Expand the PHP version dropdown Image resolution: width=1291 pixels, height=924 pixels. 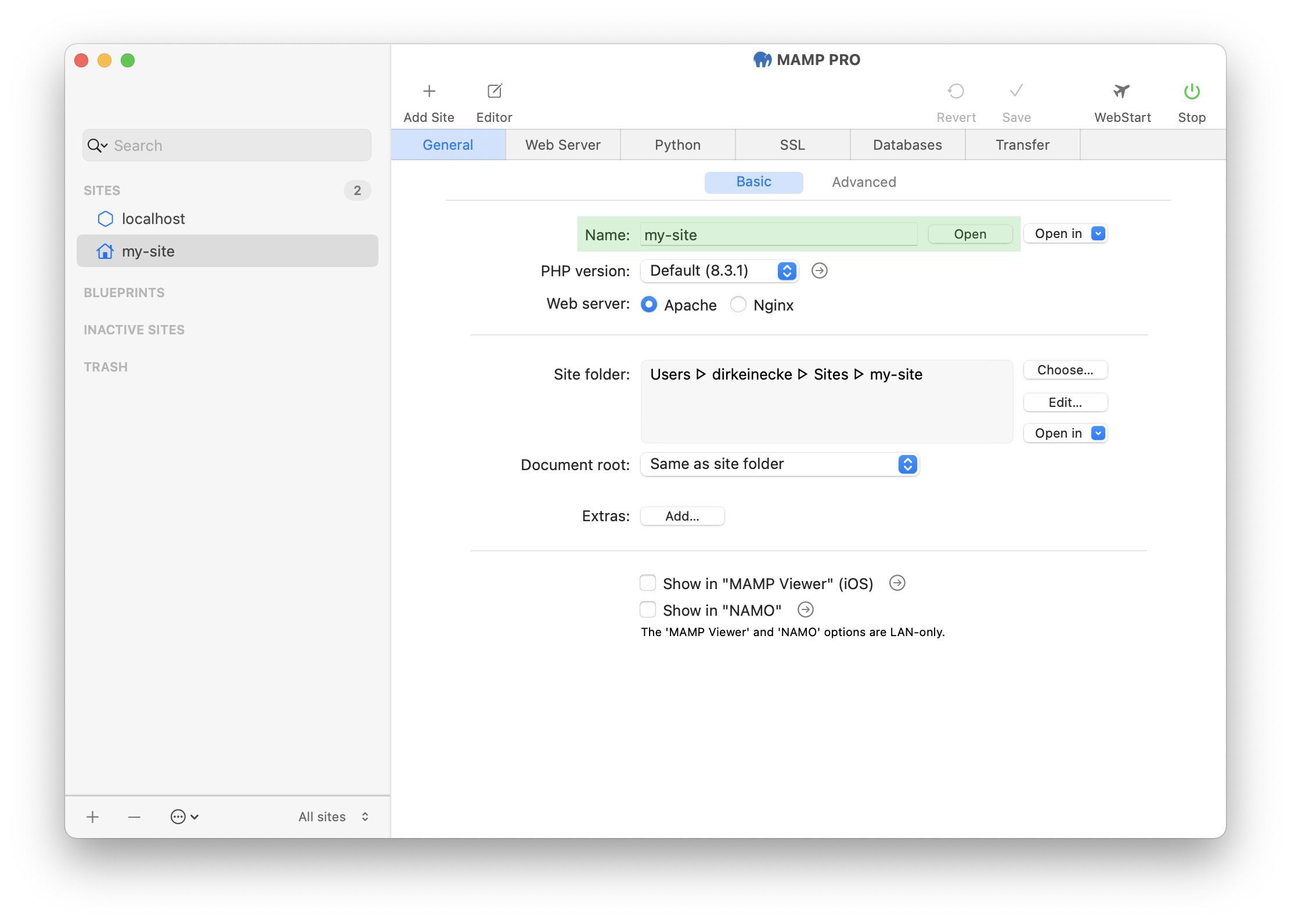(787, 270)
